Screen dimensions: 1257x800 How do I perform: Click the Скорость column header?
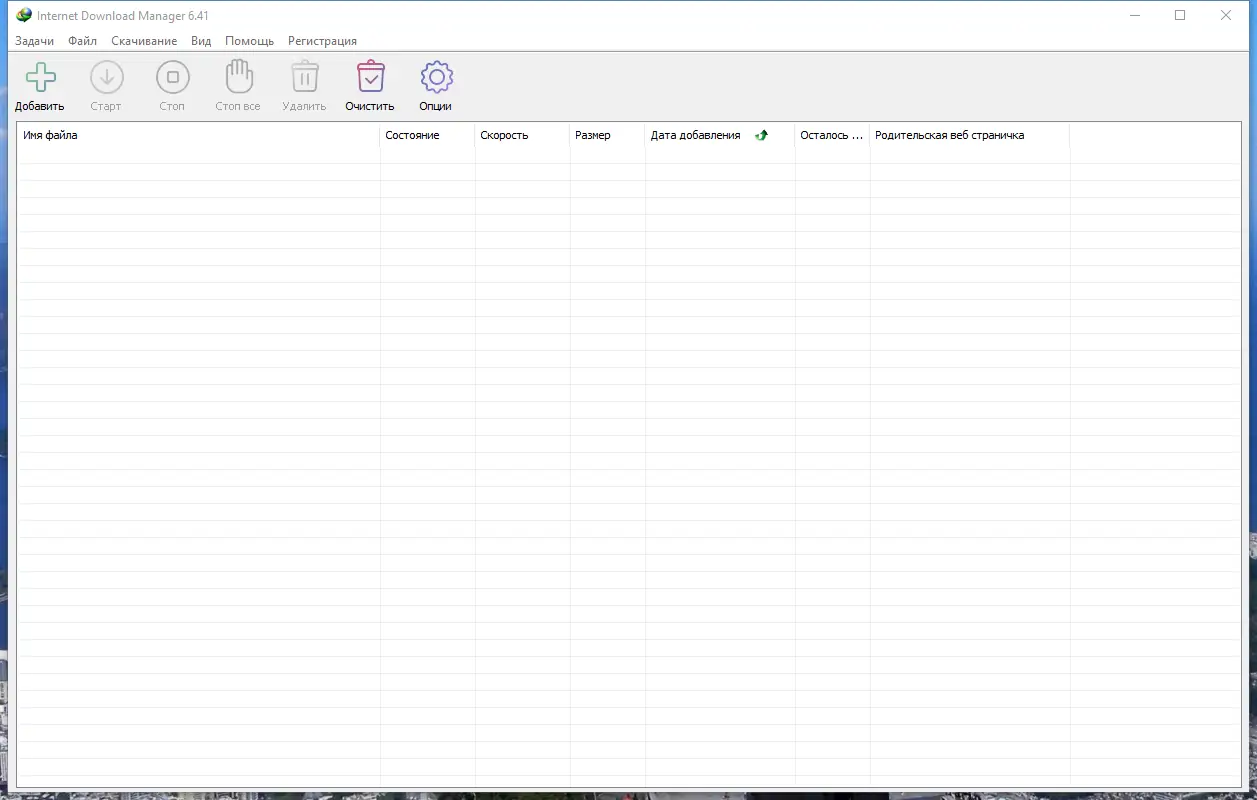click(504, 135)
